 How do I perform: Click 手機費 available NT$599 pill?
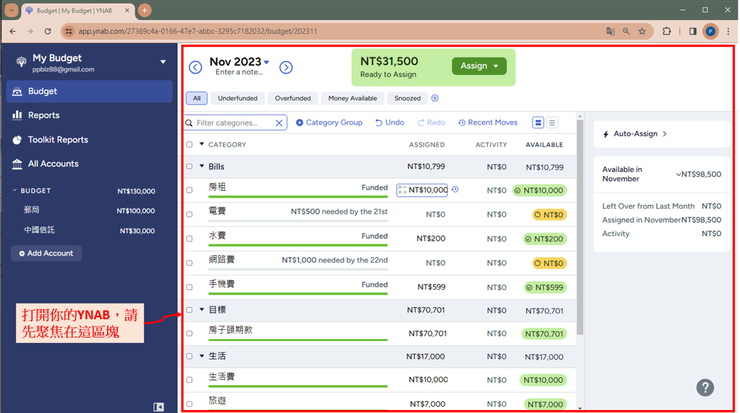pos(546,287)
